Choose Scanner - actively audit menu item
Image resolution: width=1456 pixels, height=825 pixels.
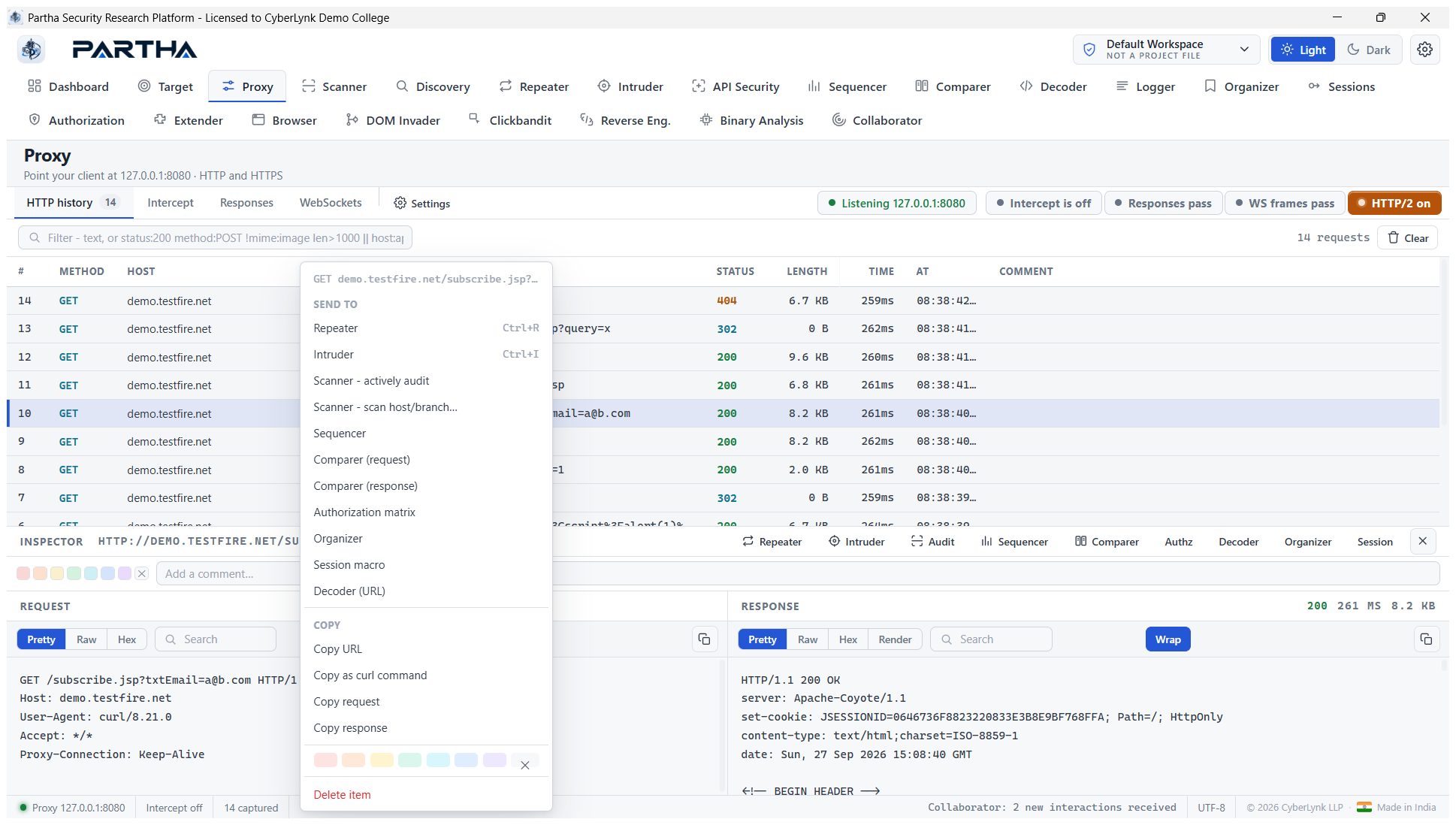click(426, 381)
